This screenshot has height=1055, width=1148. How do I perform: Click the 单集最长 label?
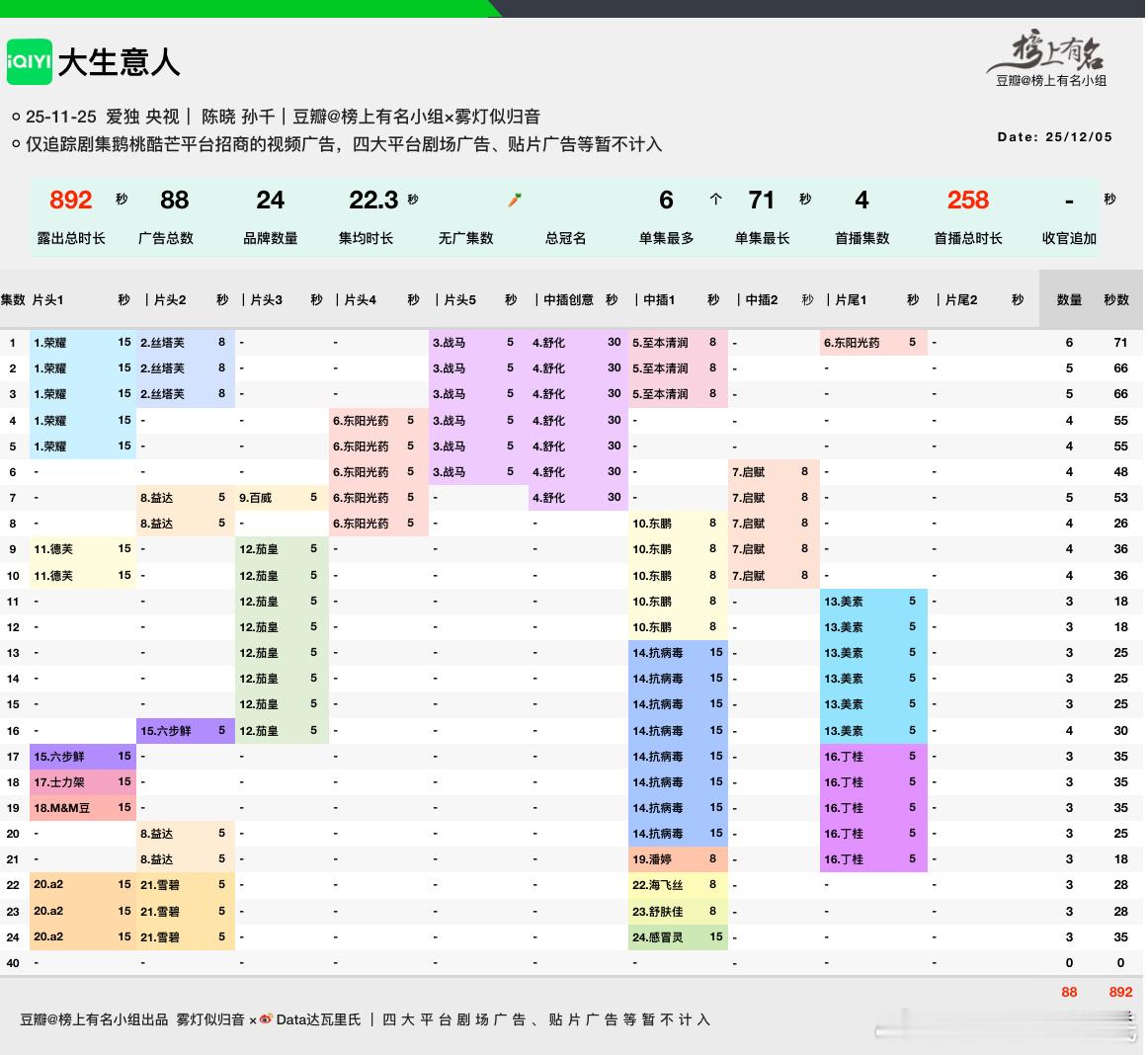tap(762, 238)
